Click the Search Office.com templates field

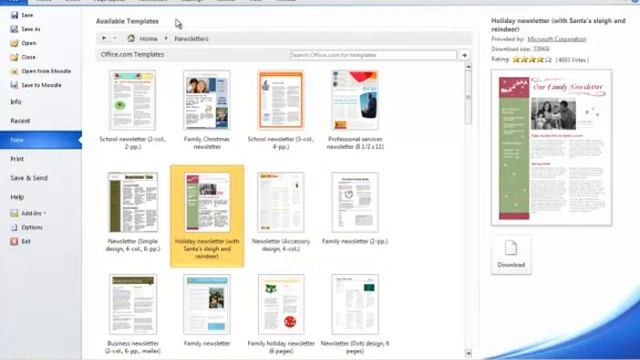click(x=373, y=55)
